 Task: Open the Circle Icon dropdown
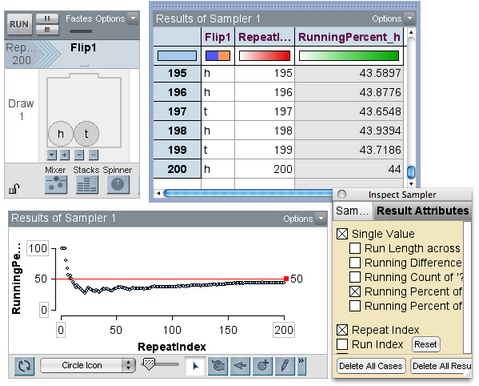88,365
